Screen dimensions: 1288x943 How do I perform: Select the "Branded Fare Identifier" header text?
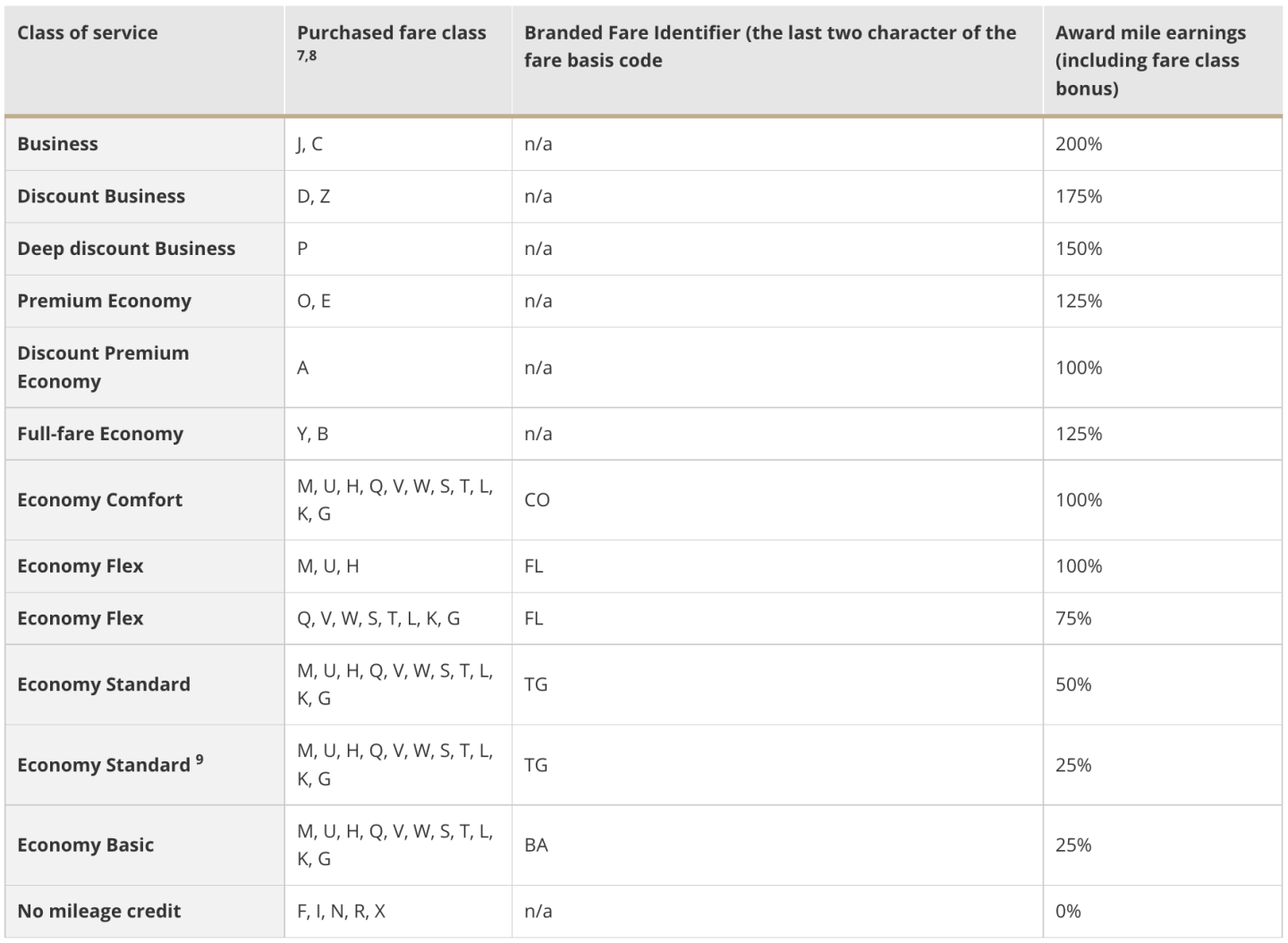point(769,47)
